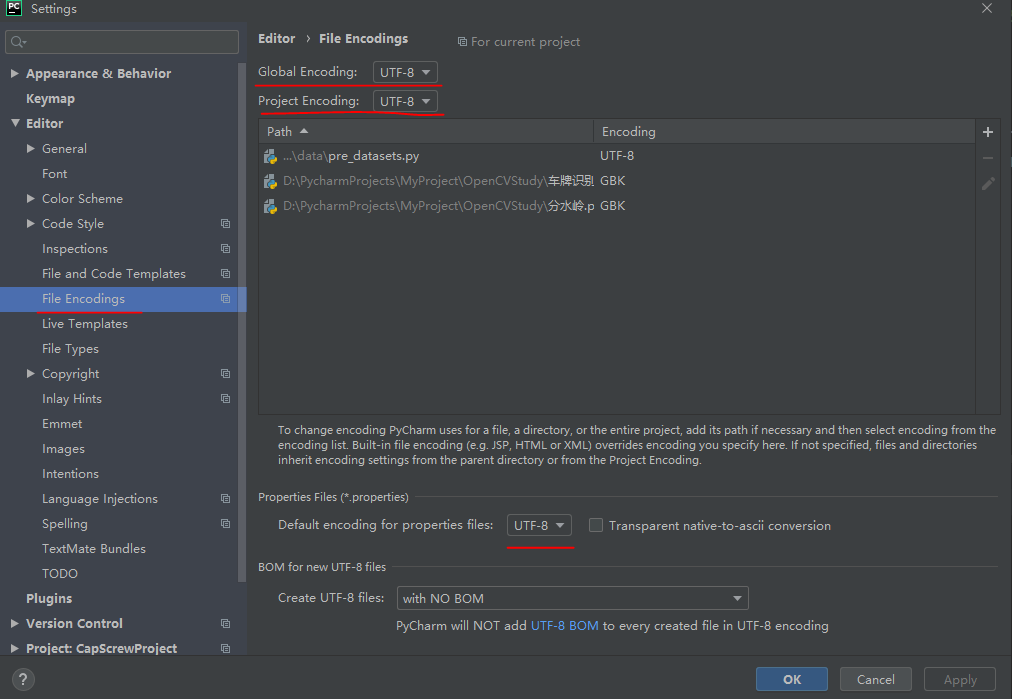
Task: Expand the Copyright node arrow
Action: (30, 374)
